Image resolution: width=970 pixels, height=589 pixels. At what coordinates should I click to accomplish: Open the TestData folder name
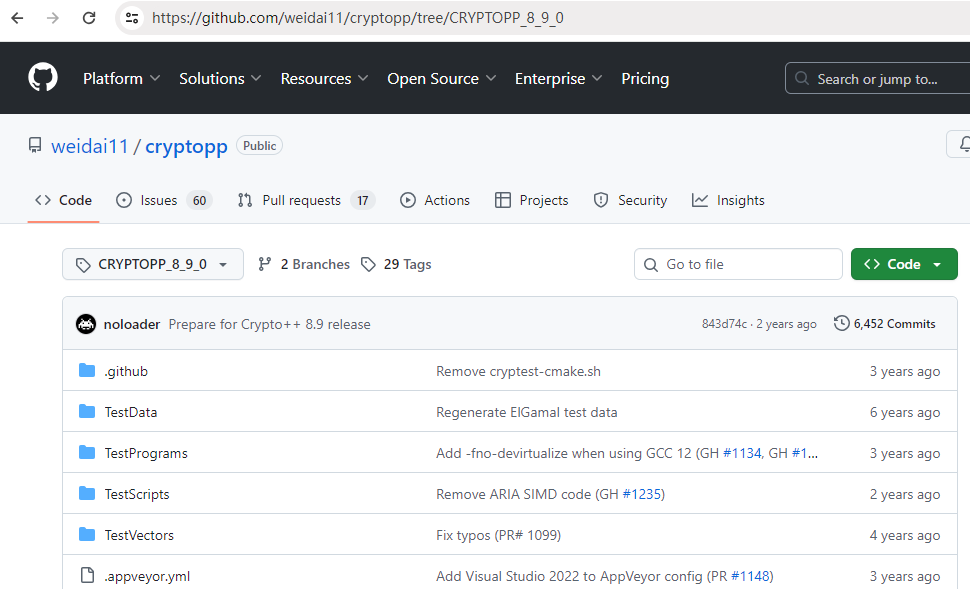click(x=131, y=412)
